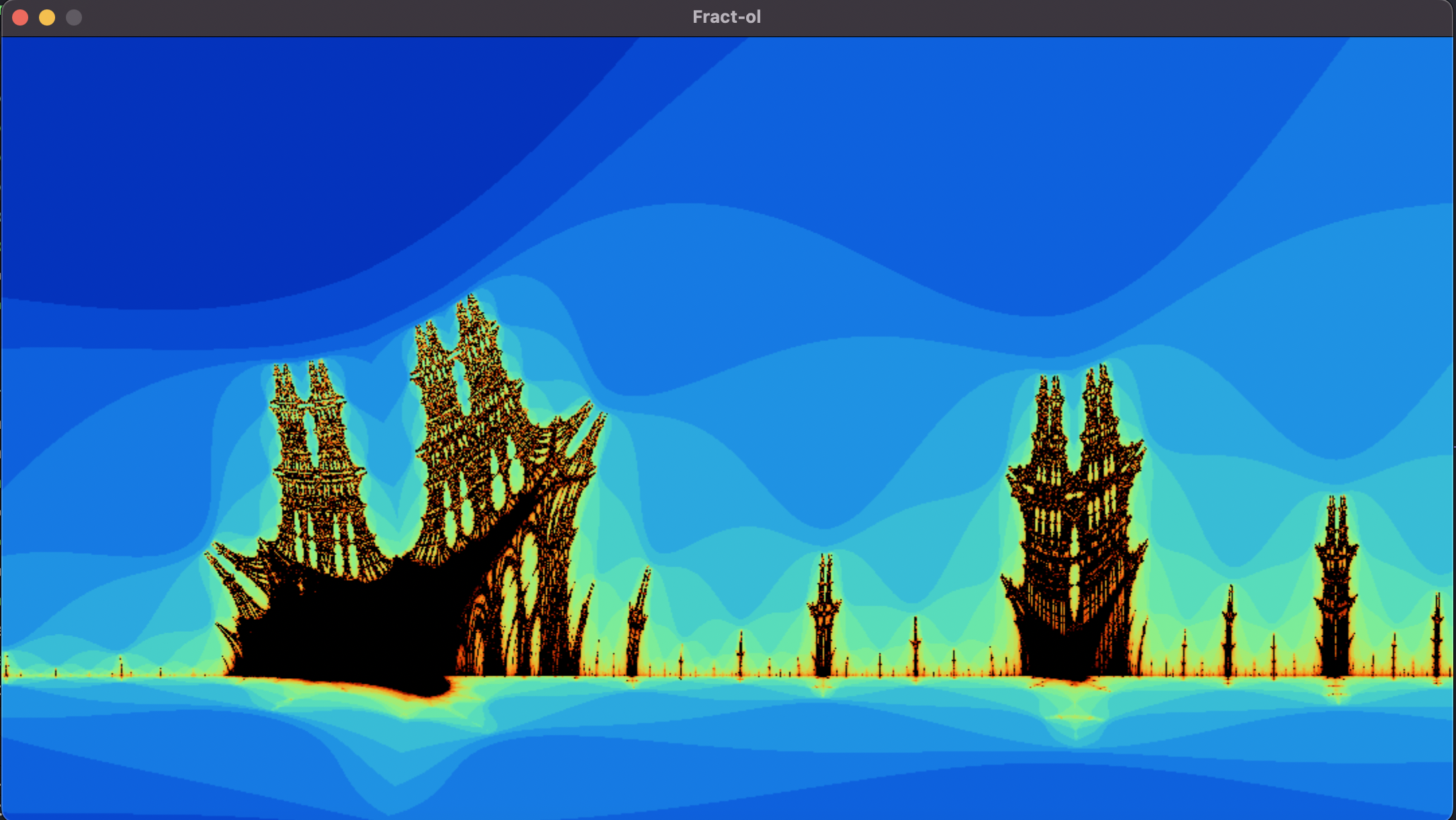Image resolution: width=1456 pixels, height=820 pixels.
Task: Click the small twin-spire tower at far right
Action: (1336, 585)
